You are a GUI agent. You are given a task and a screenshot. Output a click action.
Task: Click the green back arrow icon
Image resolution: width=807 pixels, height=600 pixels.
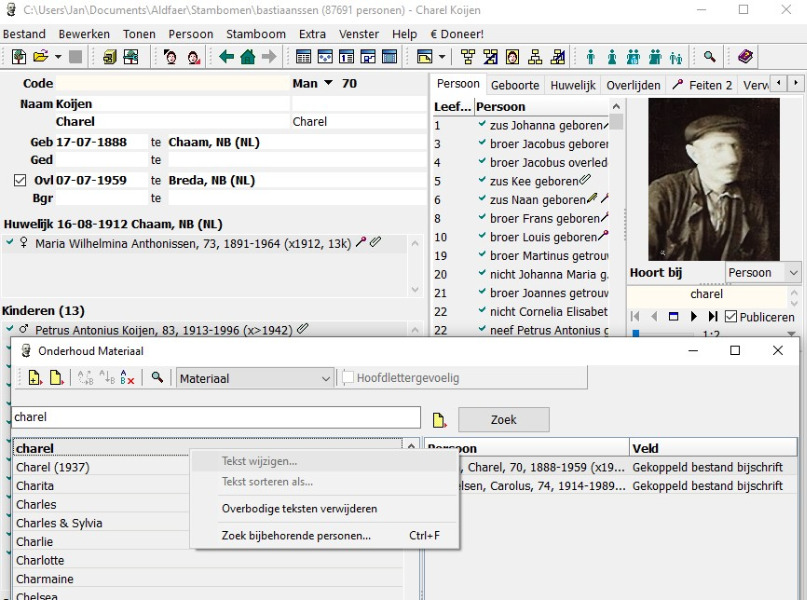pyautogui.click(x=227, y=58)
